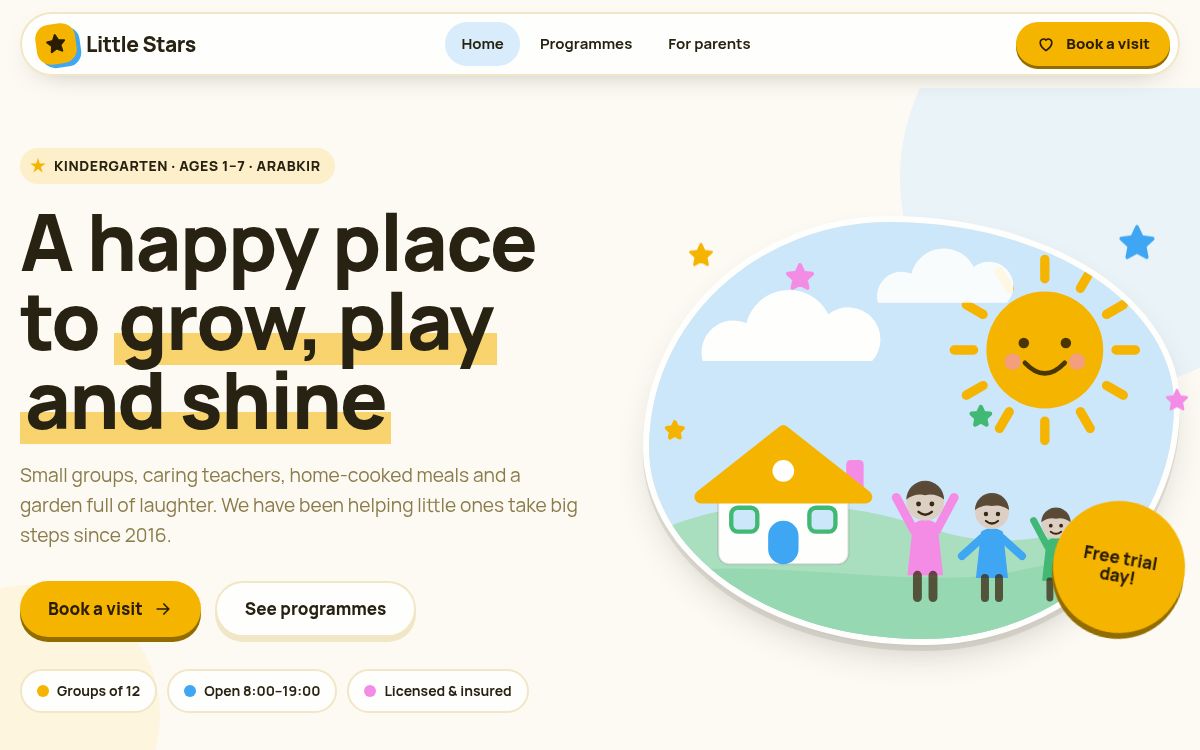Click the yellow dot in Groups chip
This screenshot has width=1200, height=750.
click(43, 691)
